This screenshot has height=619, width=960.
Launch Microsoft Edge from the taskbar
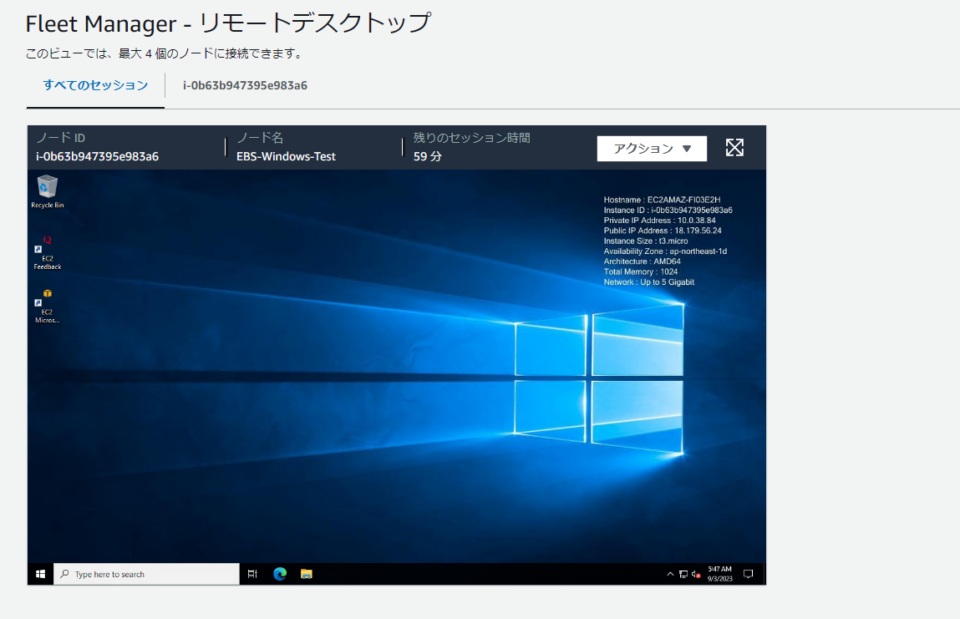coord(280,574)
